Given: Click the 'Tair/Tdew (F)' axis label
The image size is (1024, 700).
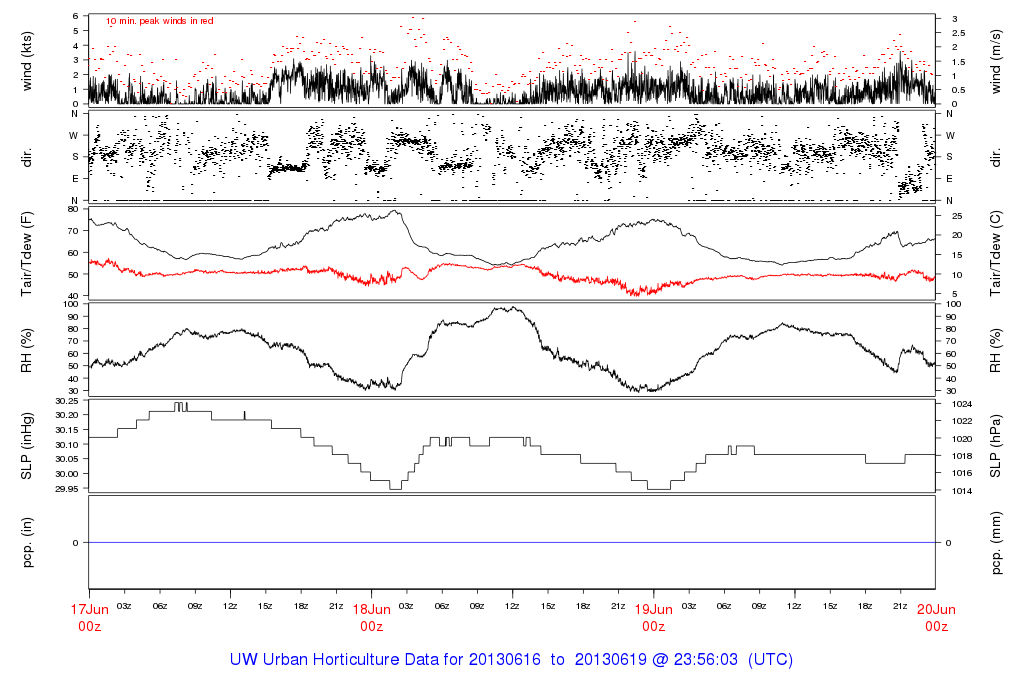Looking at the screenshot, I should pyautogui.click(x=27, y=255).
